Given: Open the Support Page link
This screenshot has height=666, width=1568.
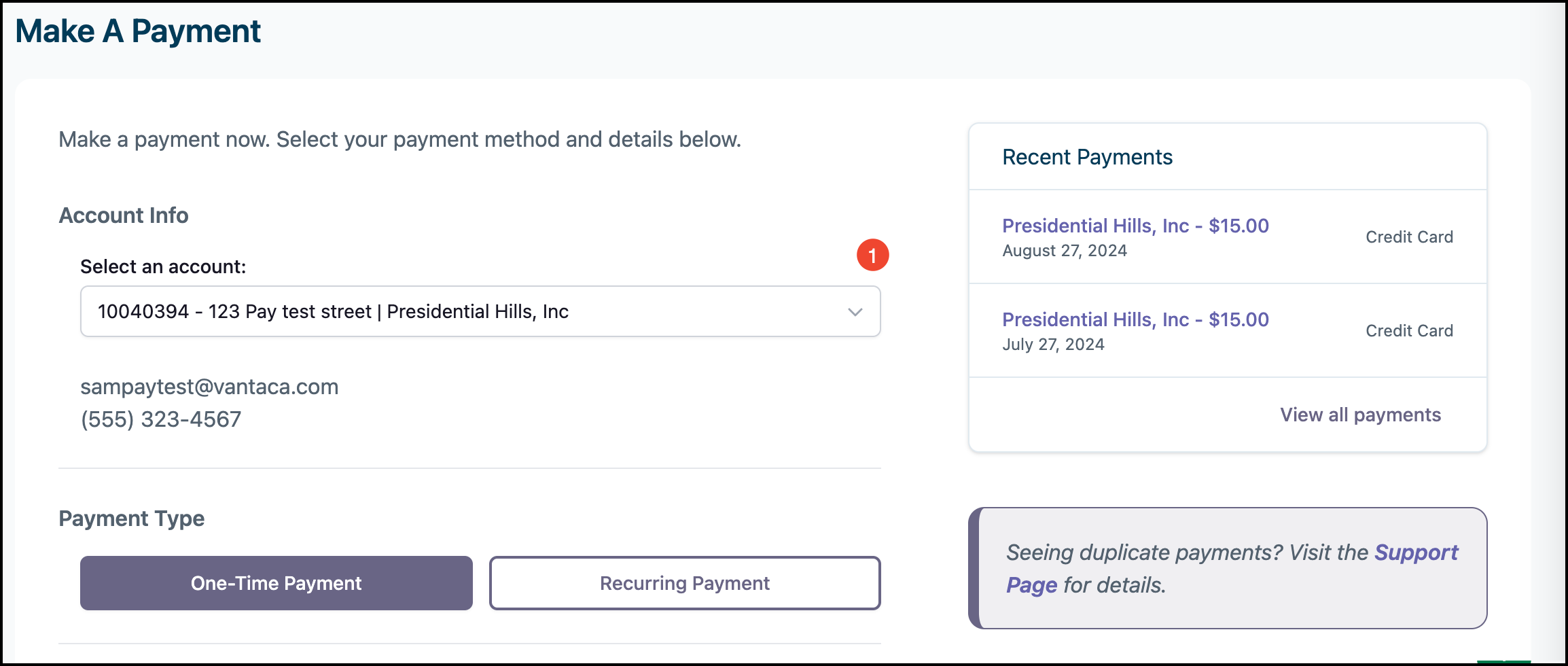Looking at the screenshot, I should (x=1415, y=553).
